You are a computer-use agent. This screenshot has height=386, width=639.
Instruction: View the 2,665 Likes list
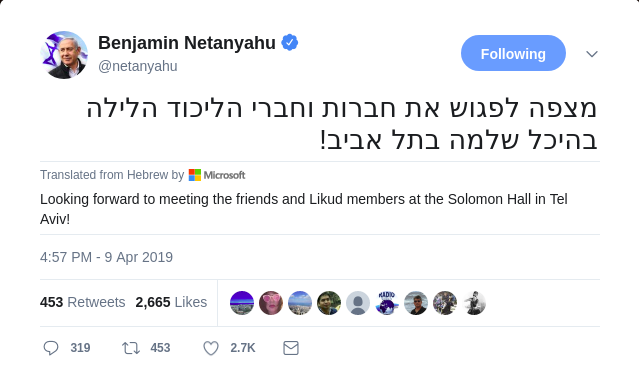pos(171,302)
